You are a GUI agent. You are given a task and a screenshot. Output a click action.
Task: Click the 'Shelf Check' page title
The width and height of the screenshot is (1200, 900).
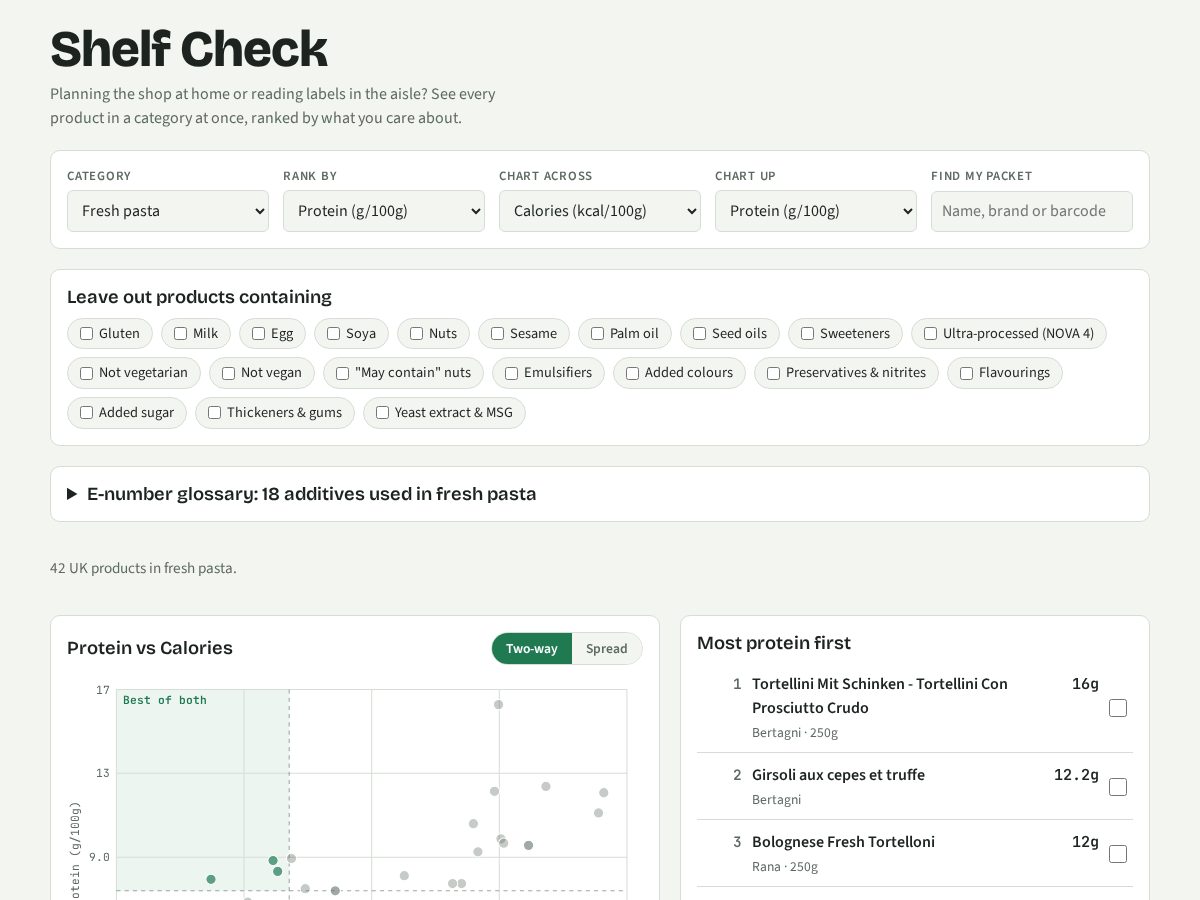[x=189, y=48]
